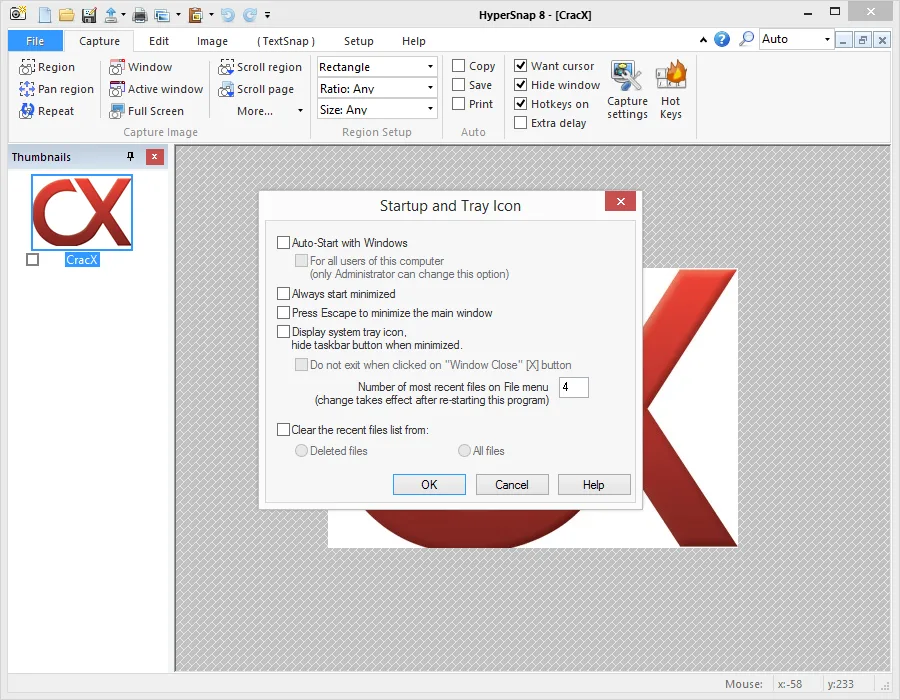
Task: Enable the Save auto option
Action: click(458, 85)
